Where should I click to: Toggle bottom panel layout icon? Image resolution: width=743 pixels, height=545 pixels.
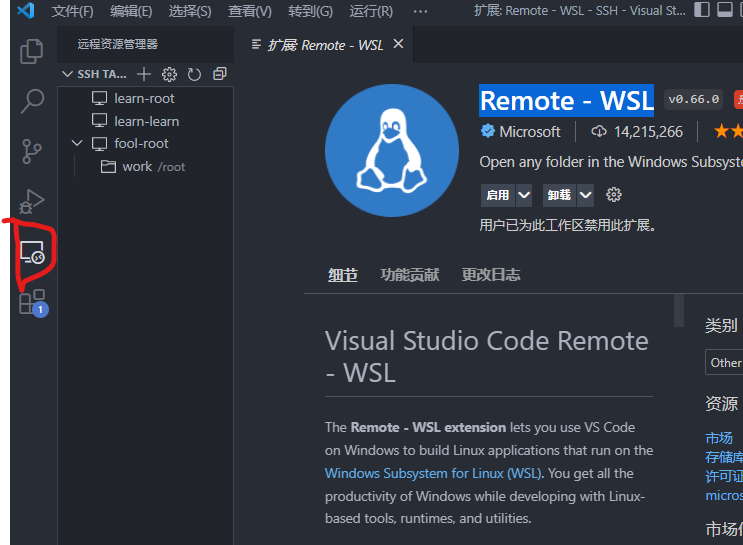725,9
